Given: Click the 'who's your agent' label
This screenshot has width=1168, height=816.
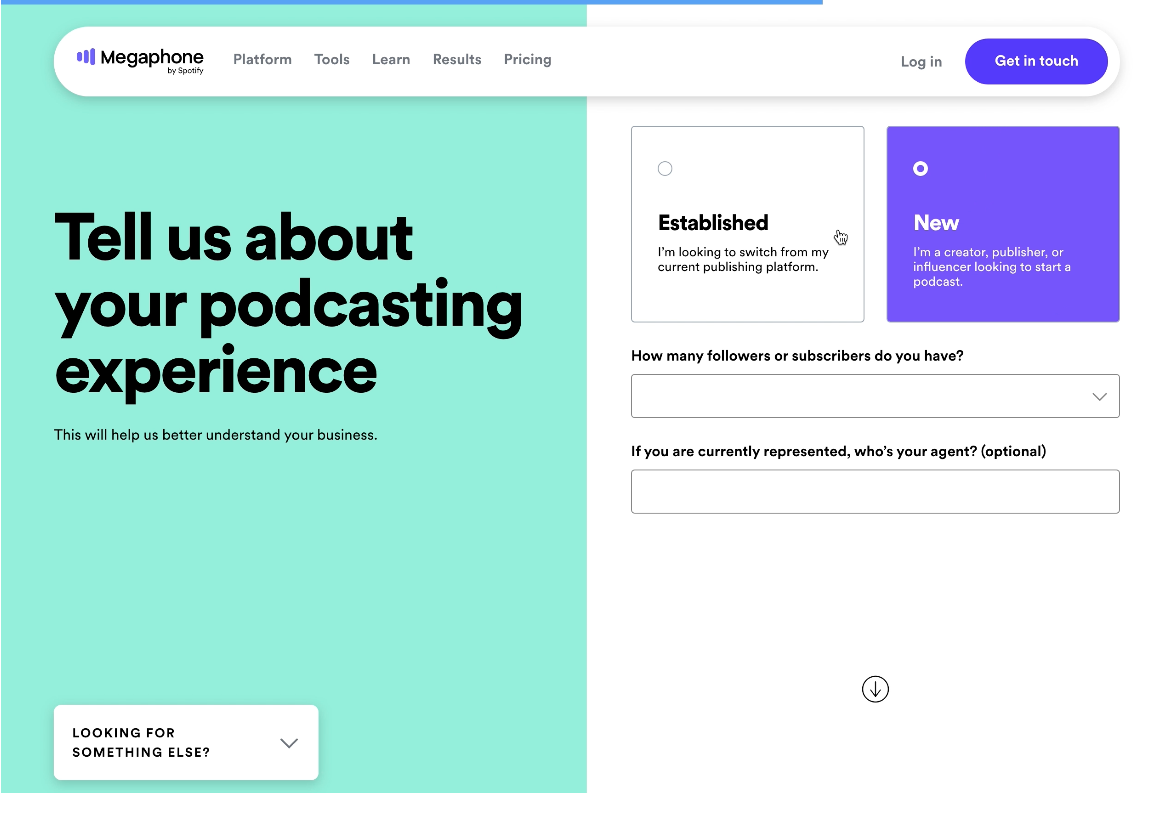Looking at the screenshot, I should [838, 451].
